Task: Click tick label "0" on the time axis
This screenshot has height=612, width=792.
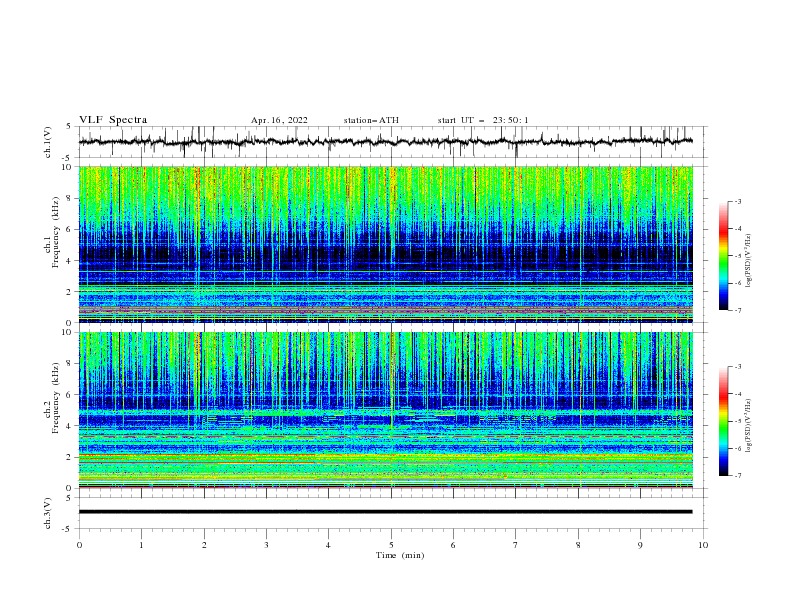Action: click(x=79, y=545)
